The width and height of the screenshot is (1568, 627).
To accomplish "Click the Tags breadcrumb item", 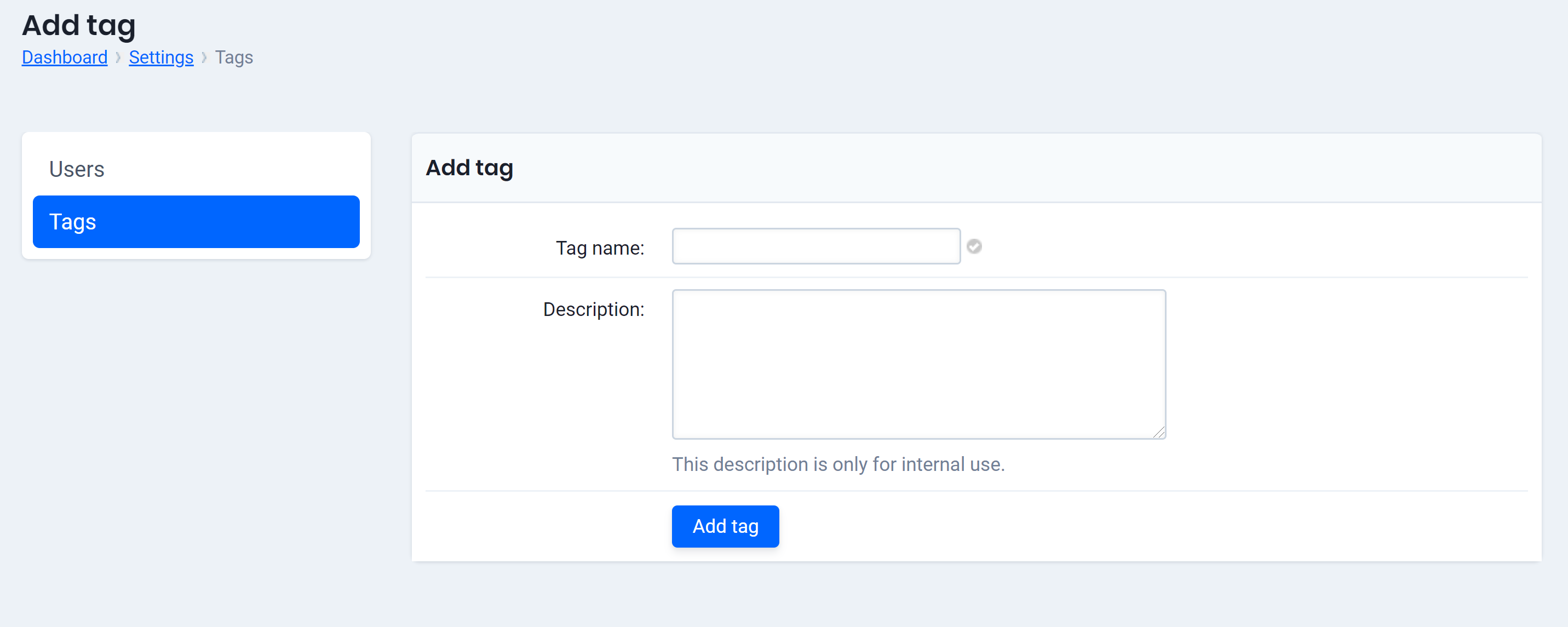I will (x=234, y=56).
